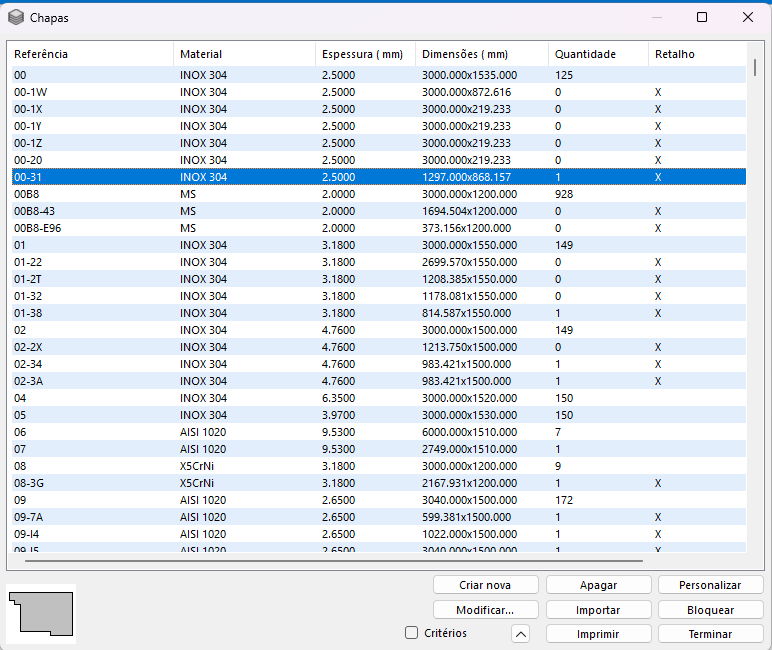The height and width of the screenshot is (650, 772).
Task: Click the Terminar button
Action: [x=710, y=634]
